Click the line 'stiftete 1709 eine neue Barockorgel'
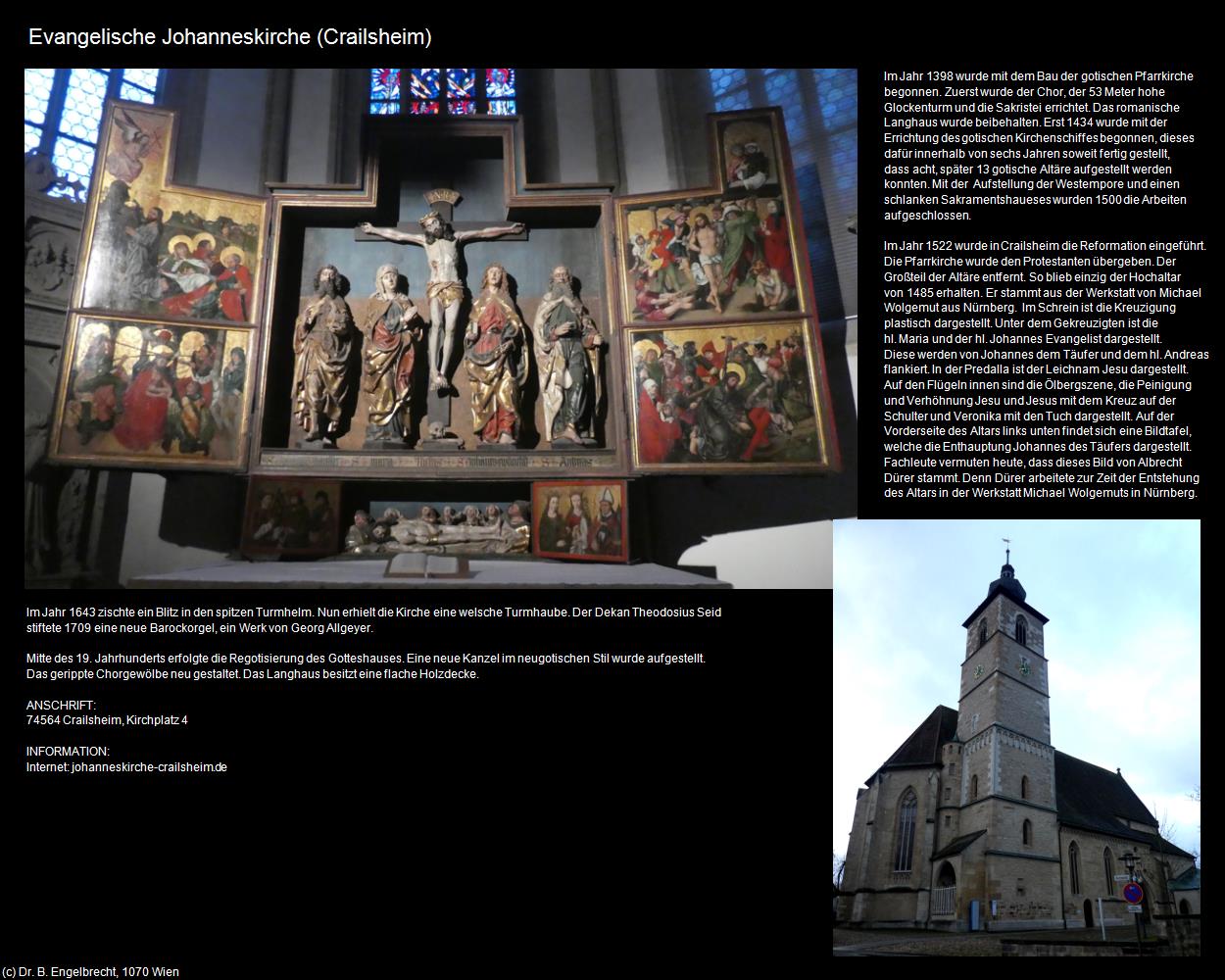 point(200,628)
